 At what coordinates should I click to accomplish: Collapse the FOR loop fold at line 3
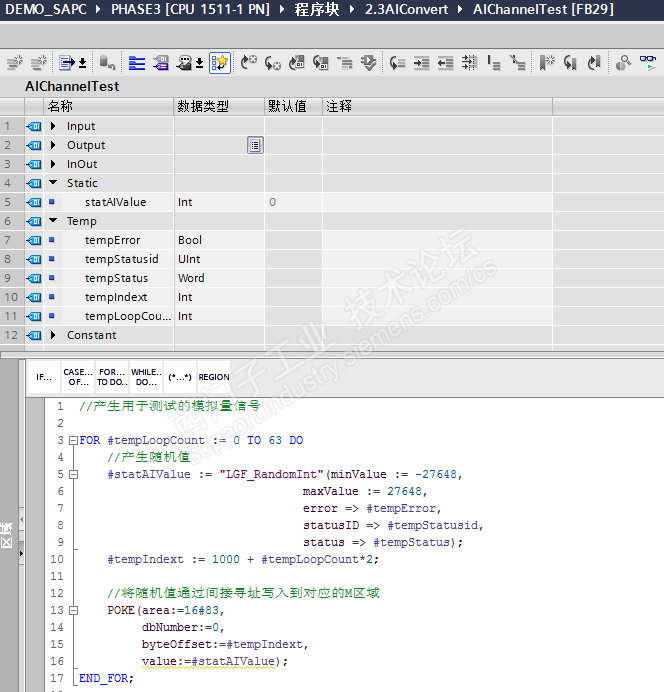(x=73, y=440)
